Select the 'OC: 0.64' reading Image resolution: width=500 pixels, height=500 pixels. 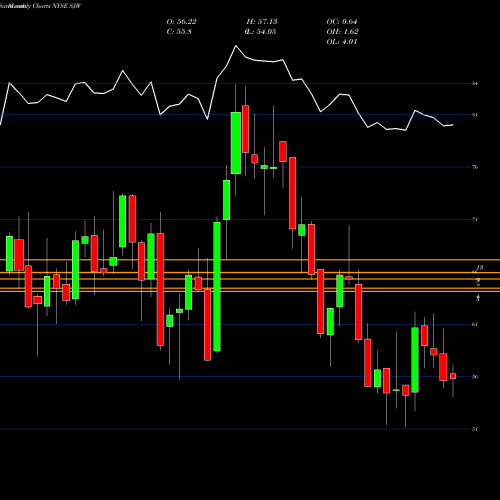[342, 22]
